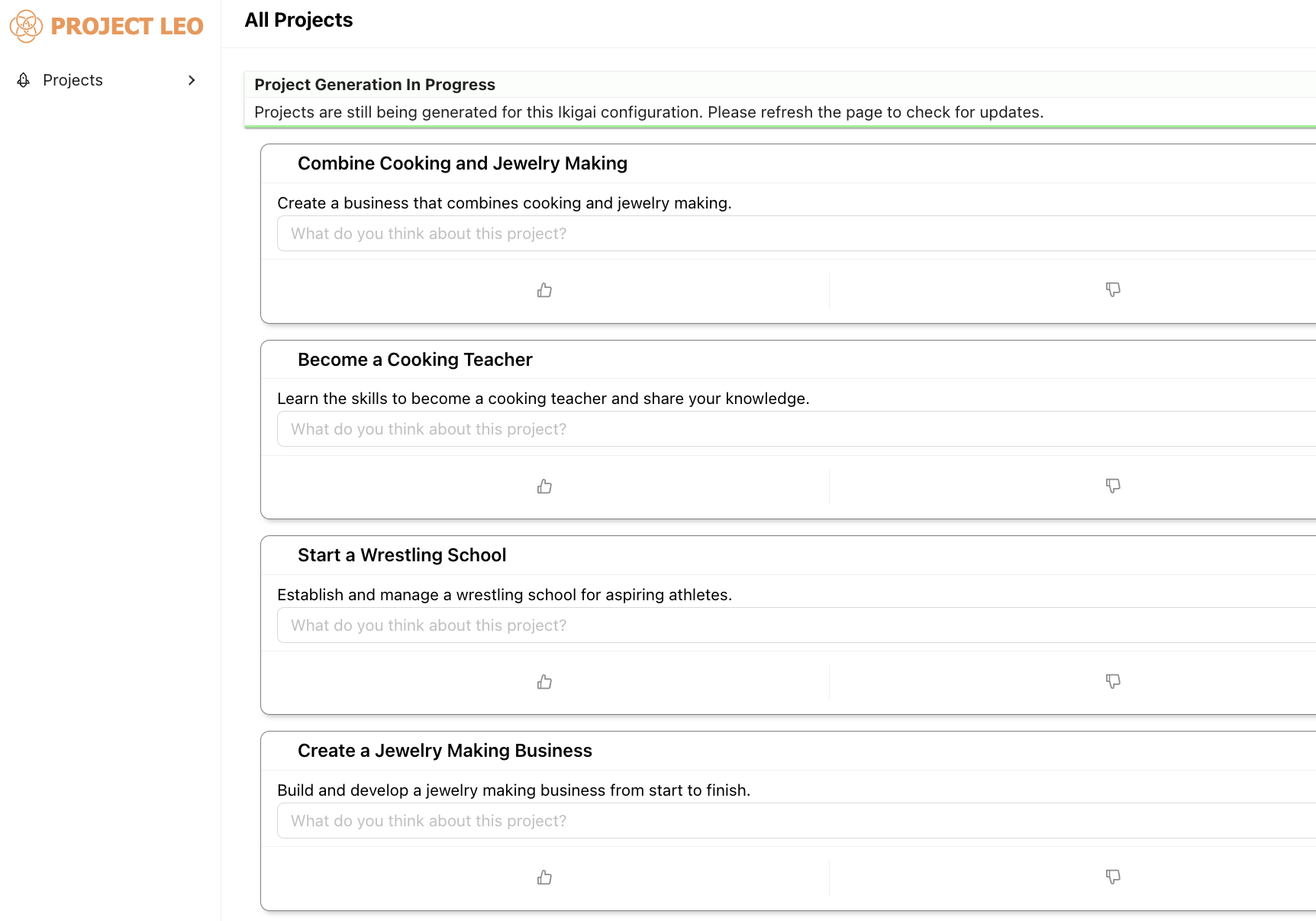Like the Start a Wrestling School project
The height and width of the screenshot is (921, 1316).
tap(544, 682)
